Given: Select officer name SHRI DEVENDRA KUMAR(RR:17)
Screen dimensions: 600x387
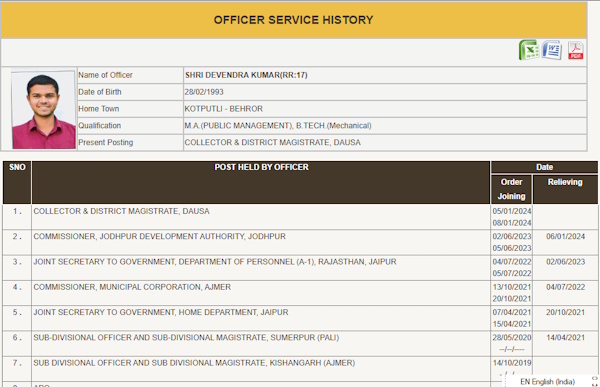Looking at the screenshot, I should pyautogui.click(x=246, y=75).
